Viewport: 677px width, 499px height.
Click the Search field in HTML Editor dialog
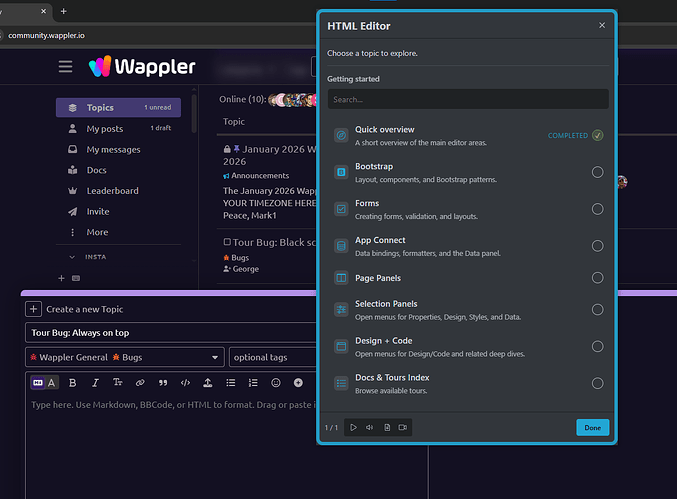coord(467,100)
